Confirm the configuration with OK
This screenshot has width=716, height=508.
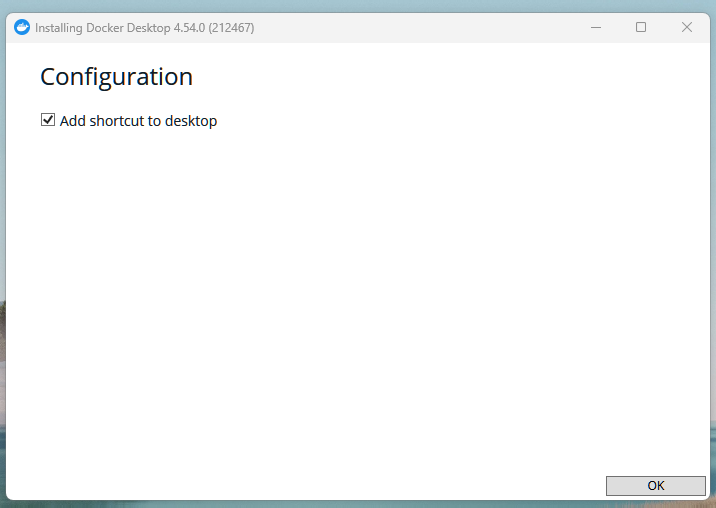click(x=655, y=485)
